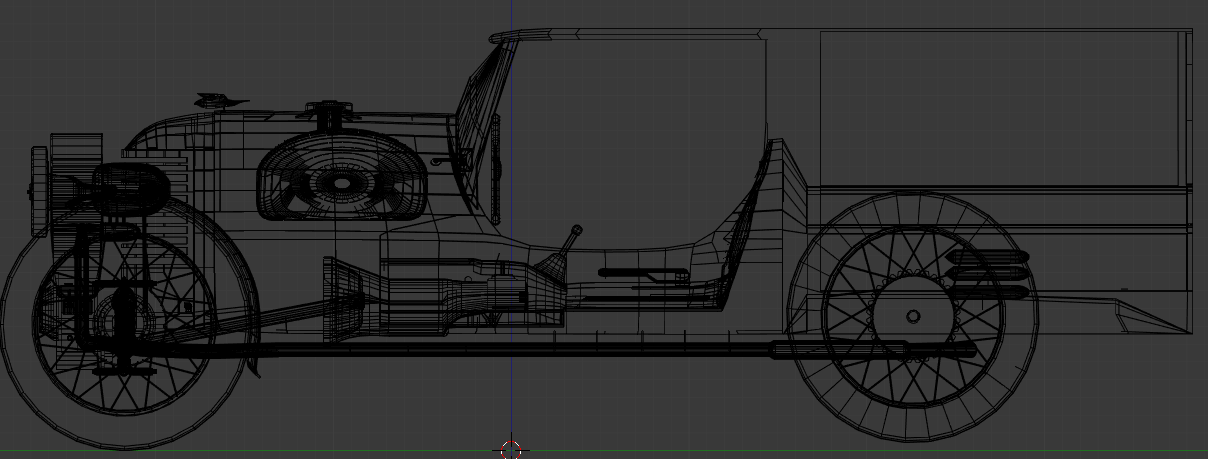Select the rear leaf spring above rear wheel
This screenshot has width=1208, height=459.
[988, 274]
